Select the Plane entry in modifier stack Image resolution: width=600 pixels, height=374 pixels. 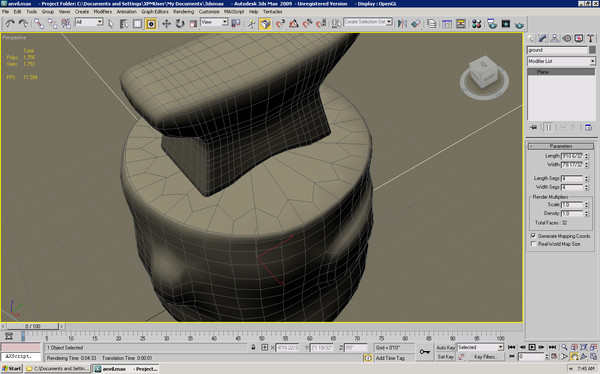pyautogui.click(x=561, y=72)
